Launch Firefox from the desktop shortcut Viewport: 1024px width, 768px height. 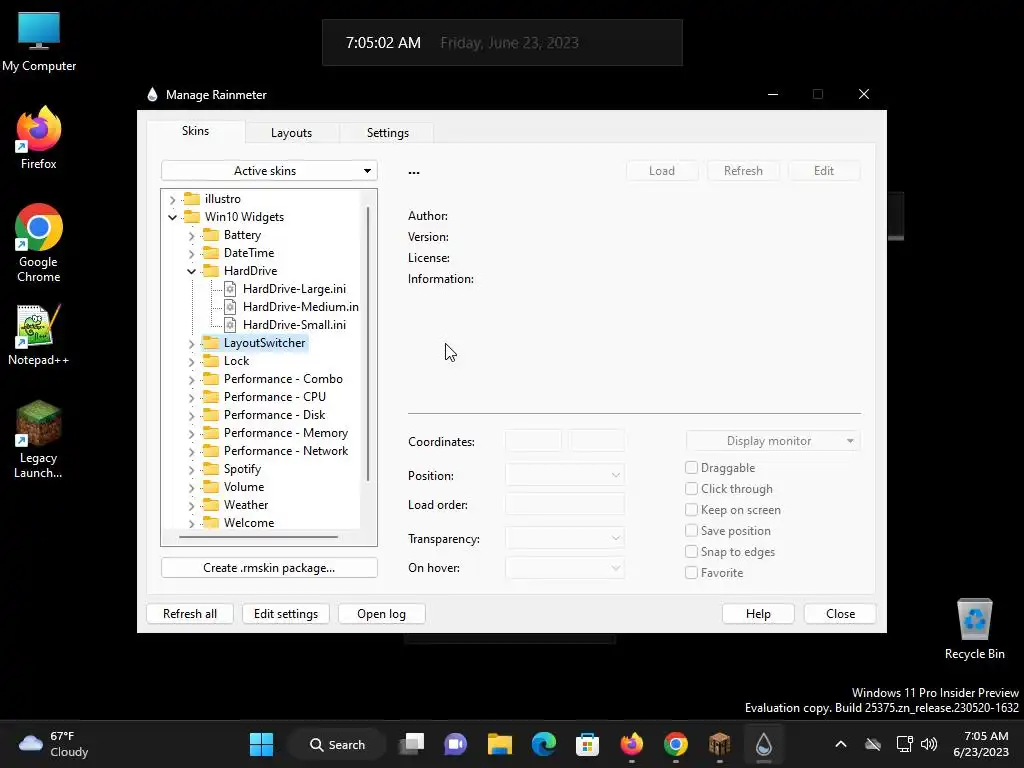pyautogui.click(x=39, y=138)
